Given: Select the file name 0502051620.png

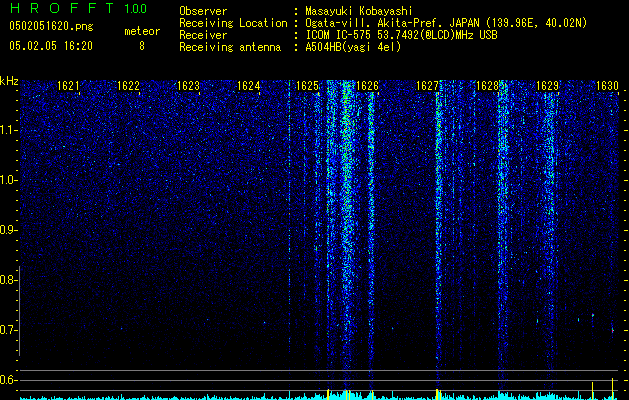Looking at the screenshot, I should (x=51, y=27).
